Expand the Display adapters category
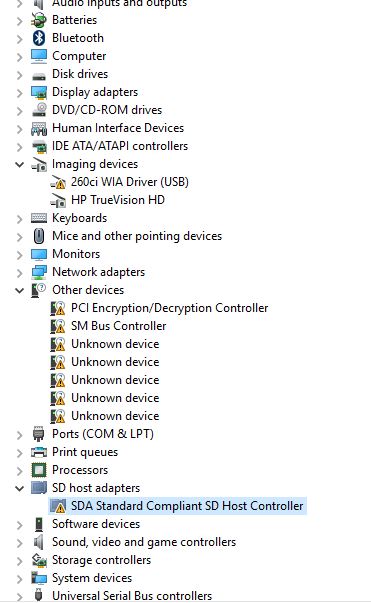Viewport: 371px width, 603px height. [x=20, y=92]
